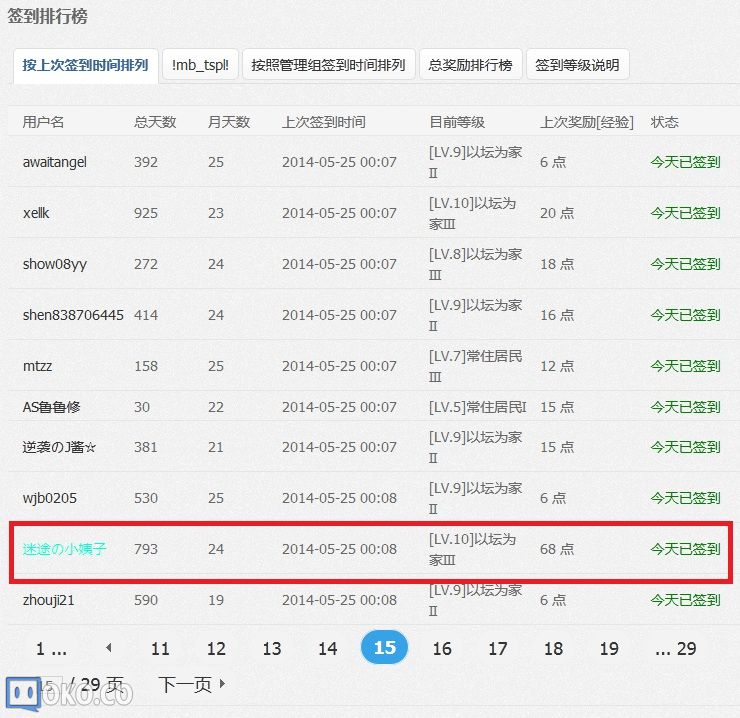Open awaitangel user profile
740x718 pixels.
point(55,162)
